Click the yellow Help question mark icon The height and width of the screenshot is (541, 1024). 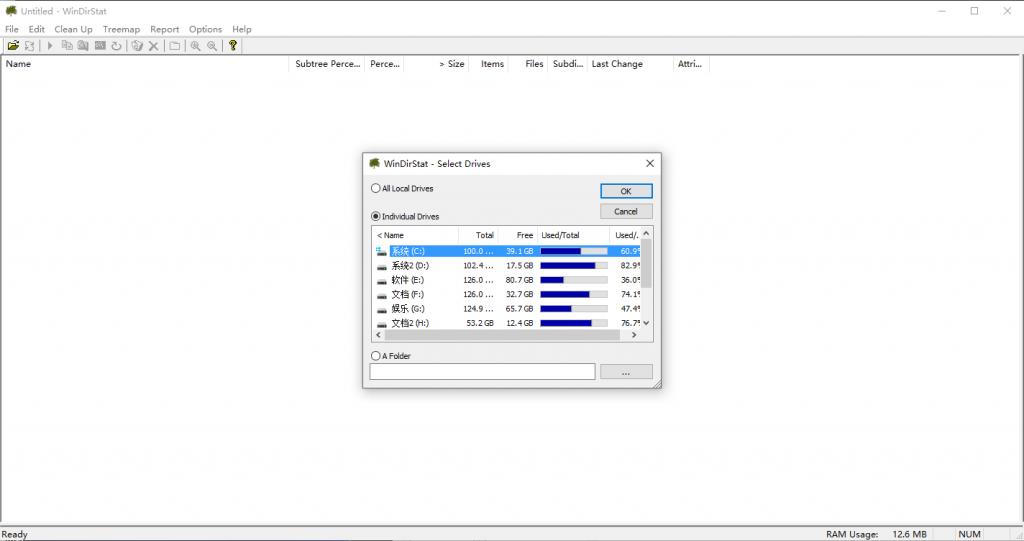[x=232, y=46]
